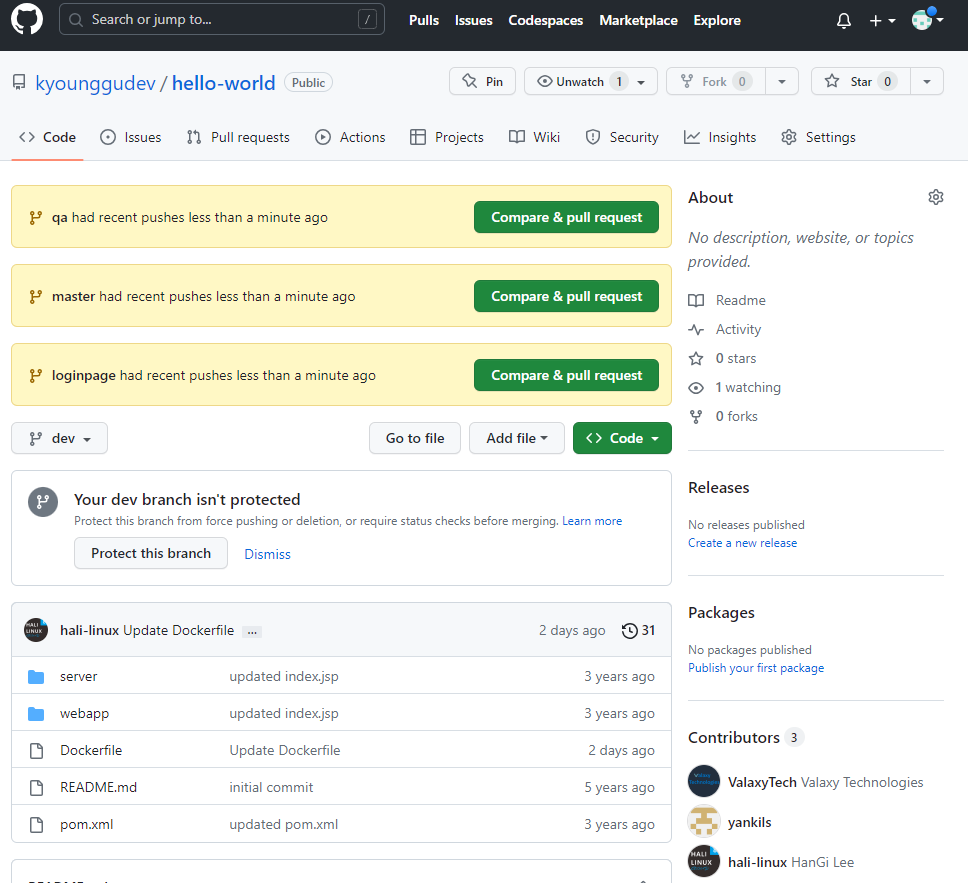Open hali-linux commit author link
Viewport: 968px width, 883px height.
90,630
